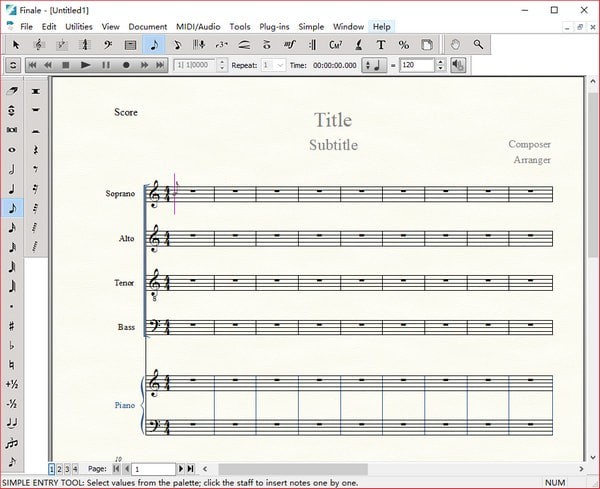Click the horizontal scrollbar at the bottom
600x489 pixels.
pos(292,468)
